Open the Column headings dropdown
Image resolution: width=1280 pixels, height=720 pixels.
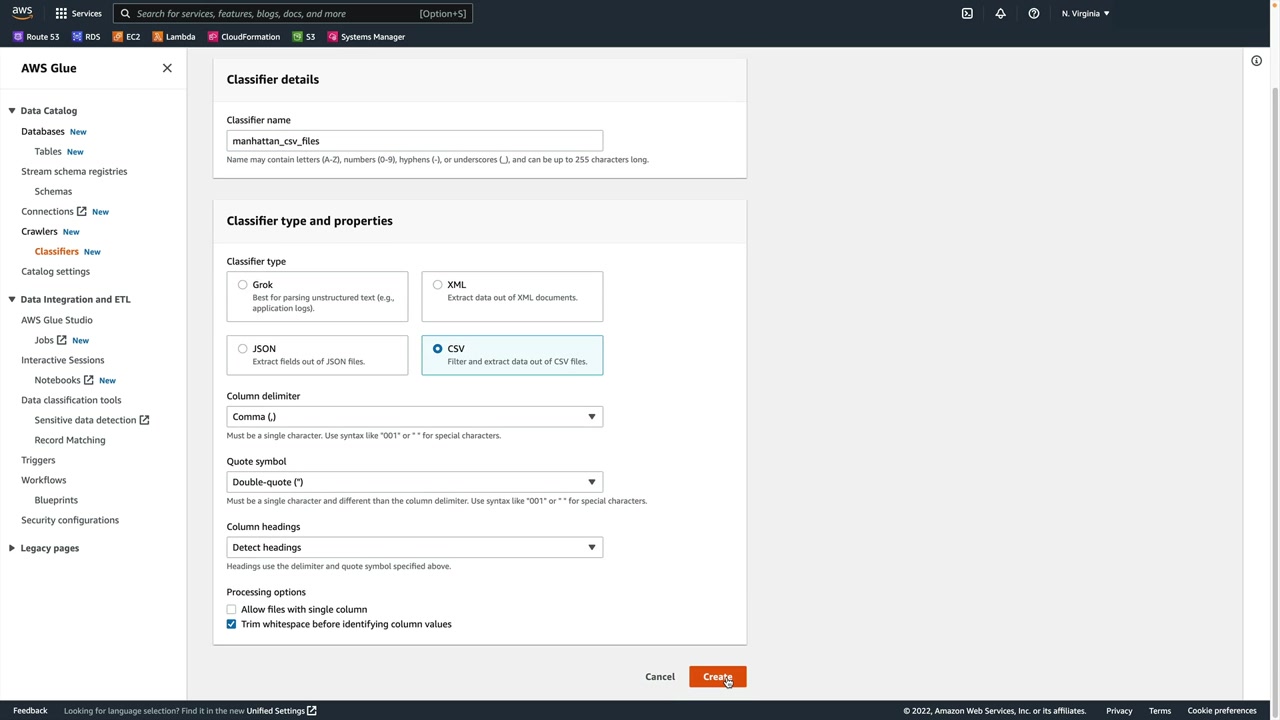click(414, 547)
